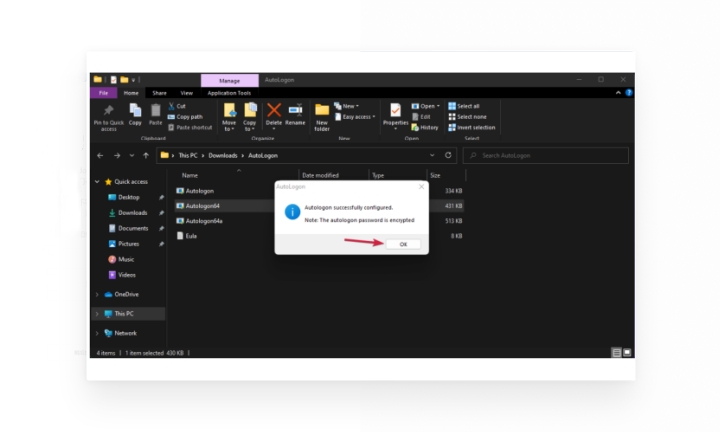The width and height of the screenshot is (720, 432).
Task: Go back with the Back arrow
Action: tap(100, 156)
